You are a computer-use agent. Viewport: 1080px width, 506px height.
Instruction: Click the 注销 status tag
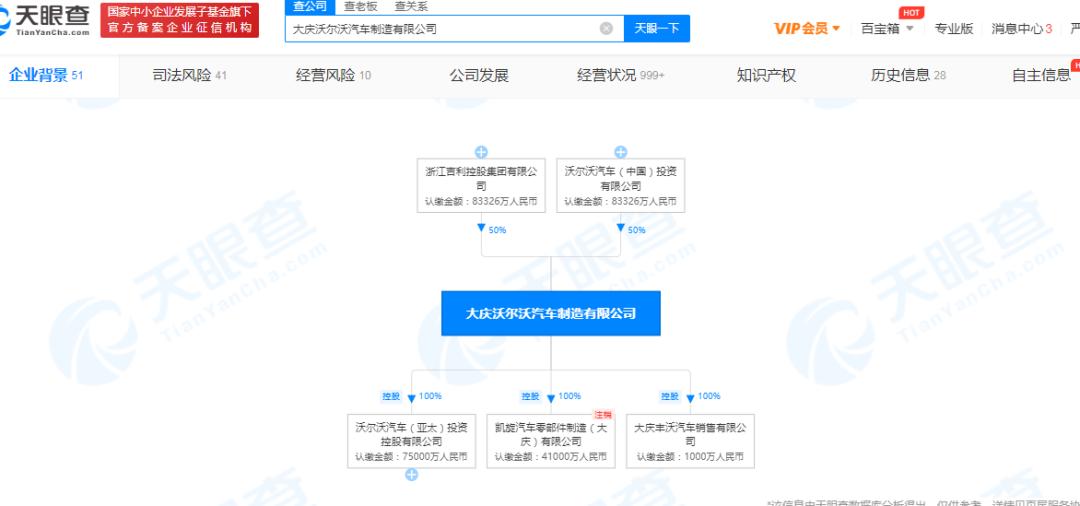click(x=603, y=415)
